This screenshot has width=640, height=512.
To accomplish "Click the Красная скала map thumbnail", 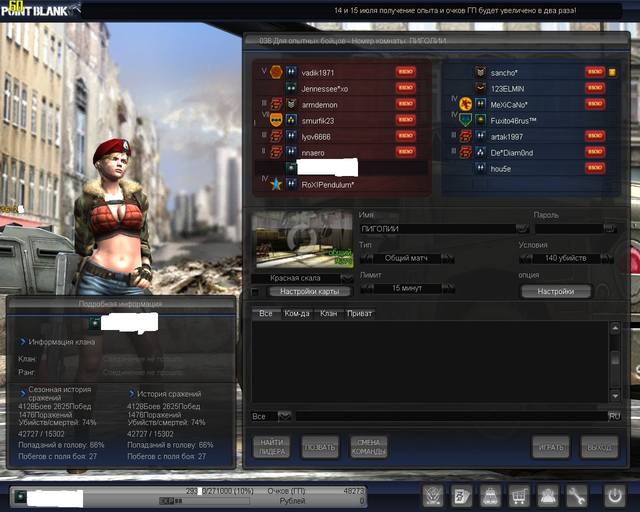I will click(302, 240).
